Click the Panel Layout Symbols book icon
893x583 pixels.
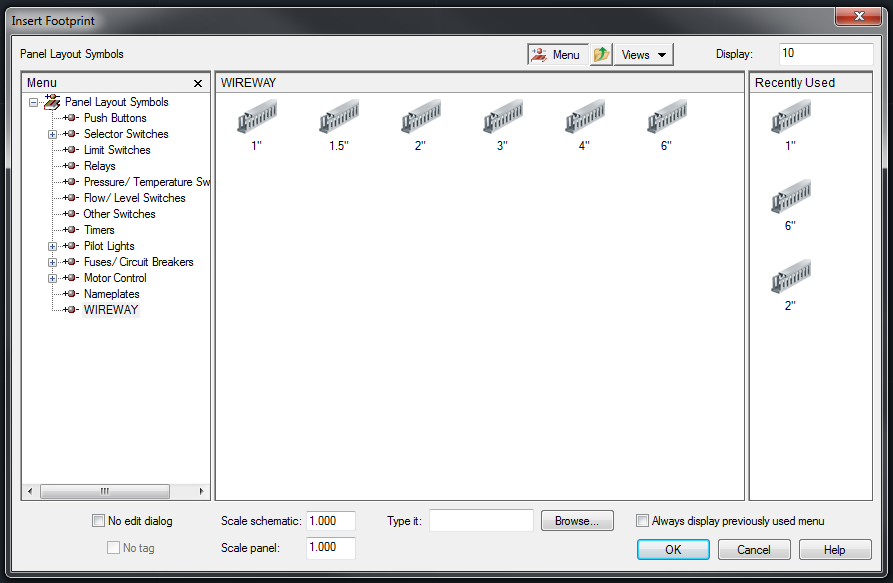(x=52, y=101)
